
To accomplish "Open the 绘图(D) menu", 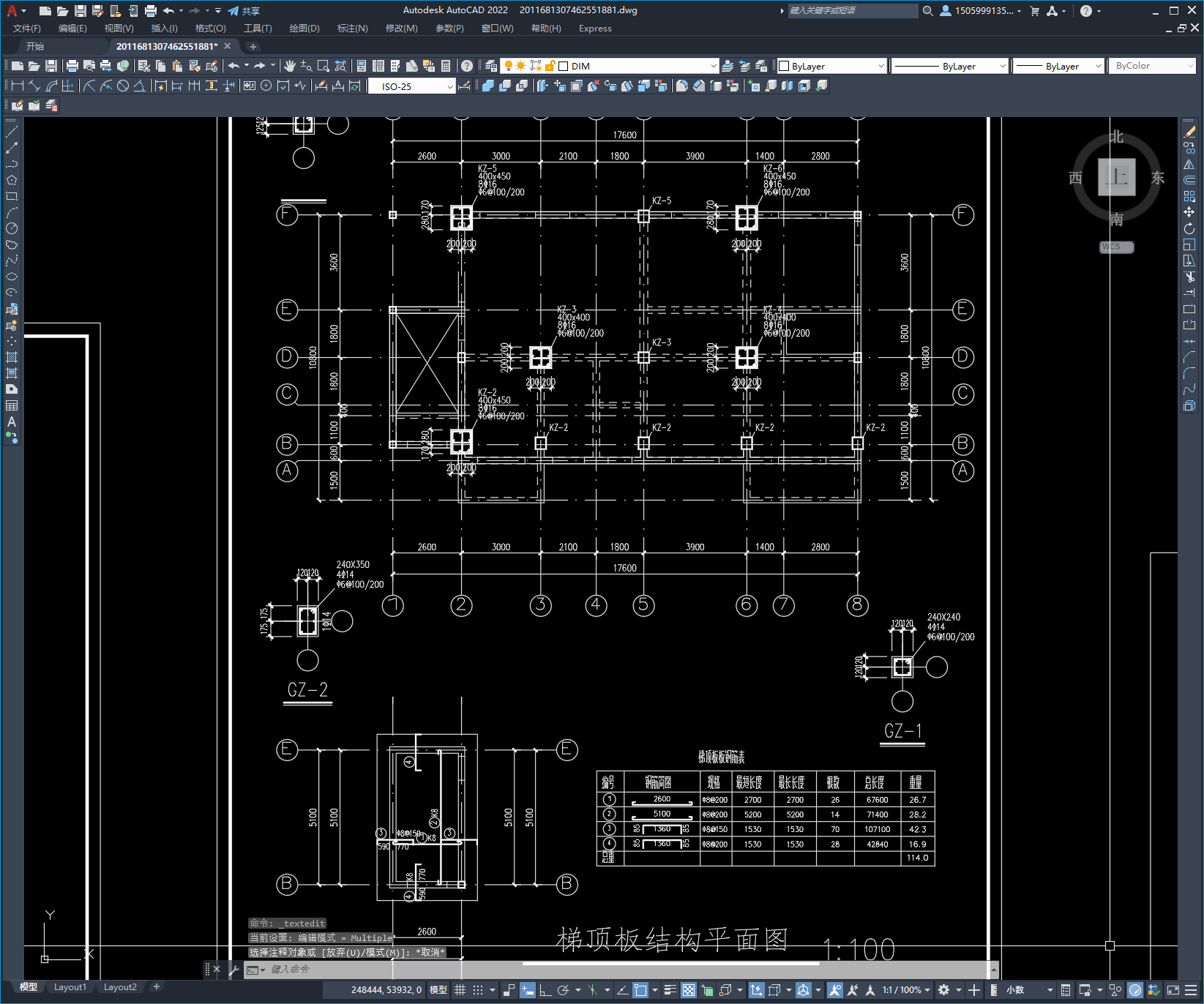I will 304,29.
